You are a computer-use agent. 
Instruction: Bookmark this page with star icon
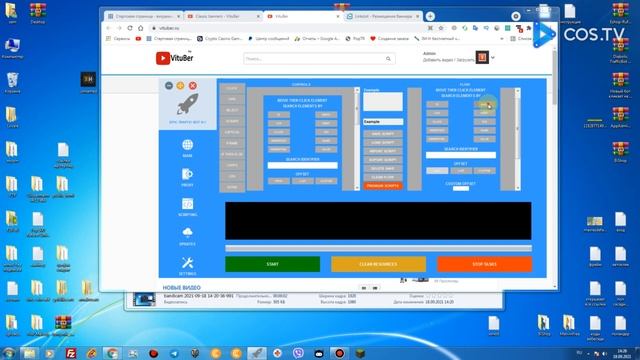tap(441, 28)
